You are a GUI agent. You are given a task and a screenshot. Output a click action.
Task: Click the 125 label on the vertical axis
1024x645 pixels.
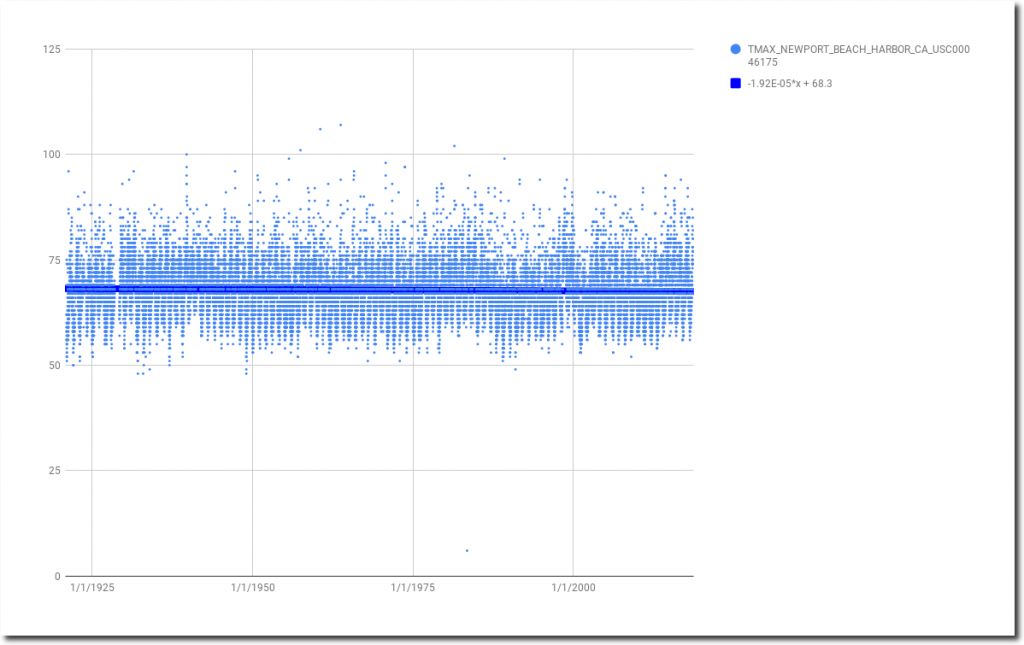click(51, 49)
